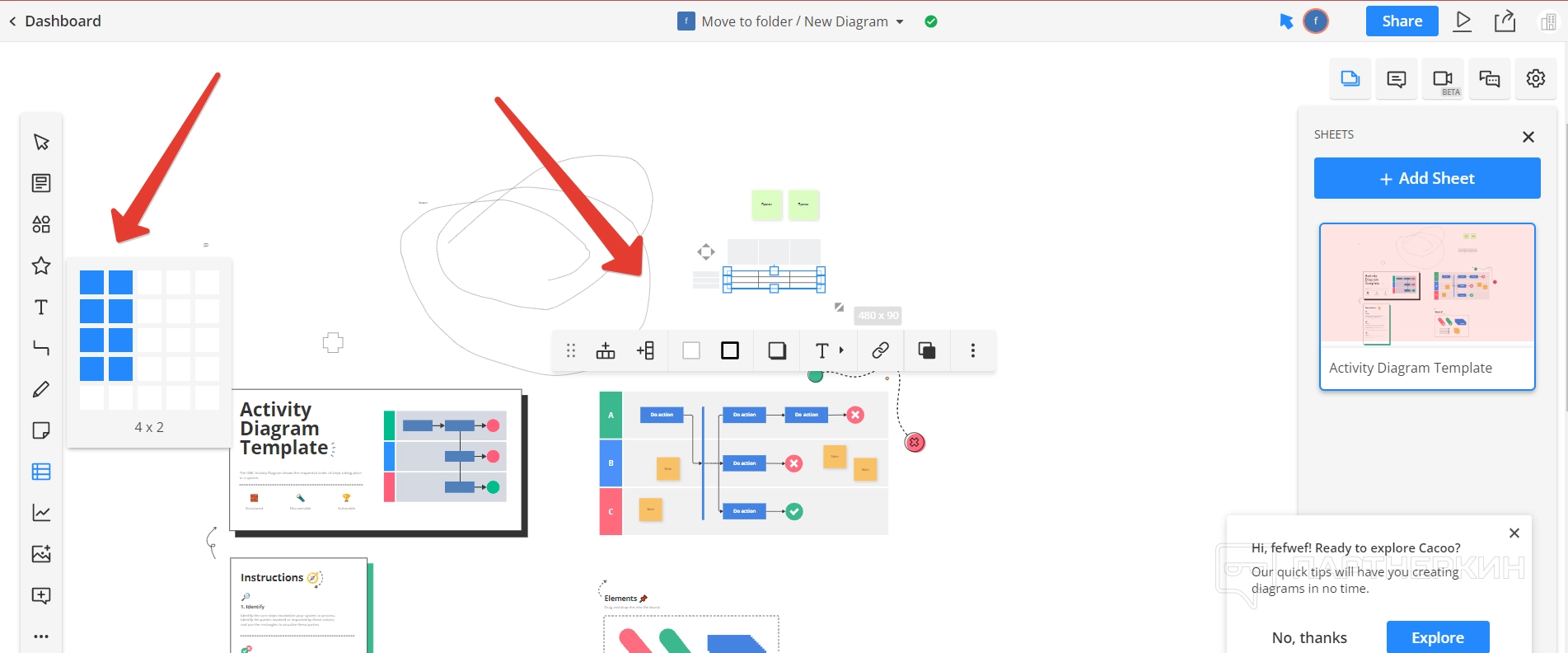Open the star favorites tool
This screenshot has width=1568, height=653.
click(x=41, y=265)
